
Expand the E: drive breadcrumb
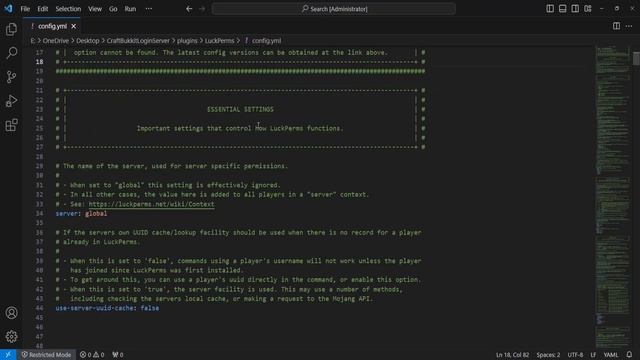[33, 41]
